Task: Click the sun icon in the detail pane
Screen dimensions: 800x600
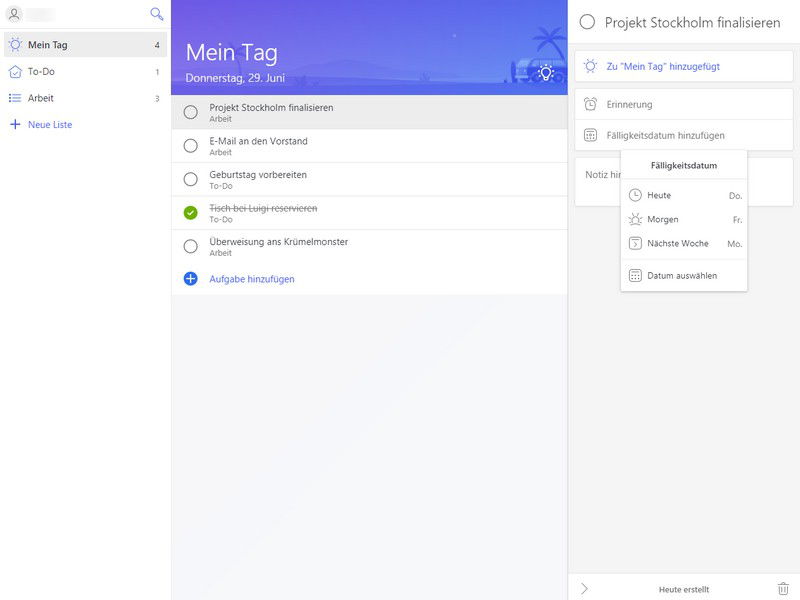Action: (590, 66)
